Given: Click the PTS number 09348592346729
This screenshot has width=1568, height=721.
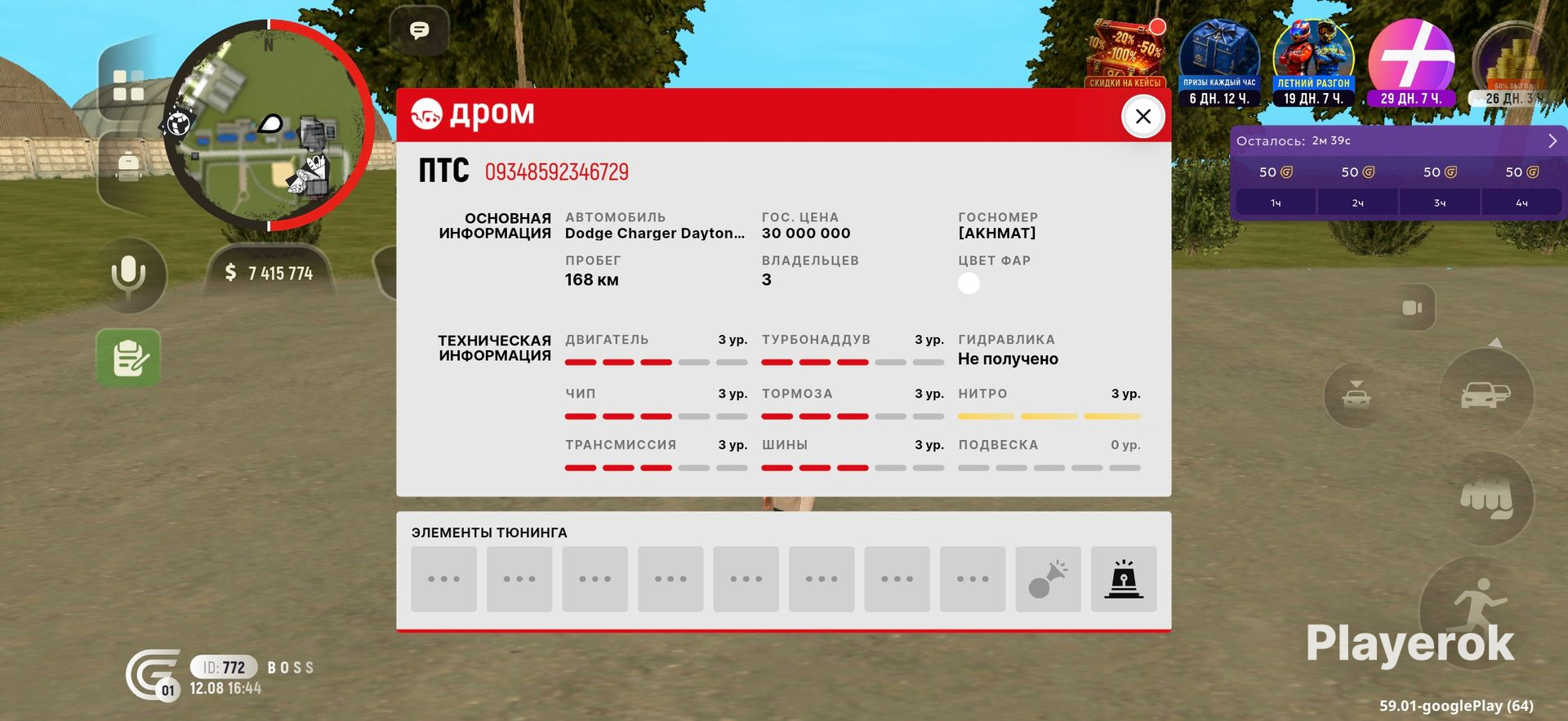Looking at the screenshot, I should tap(557, 171).
